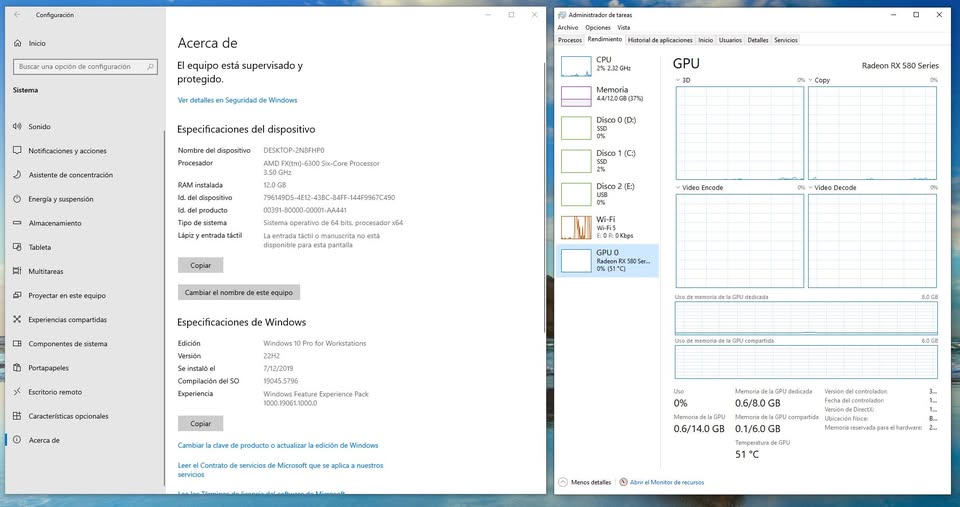The height and width of the screenshot is (507, 960).
Task: Open Componentes de sistema icon
Action: tap(17, 344)
